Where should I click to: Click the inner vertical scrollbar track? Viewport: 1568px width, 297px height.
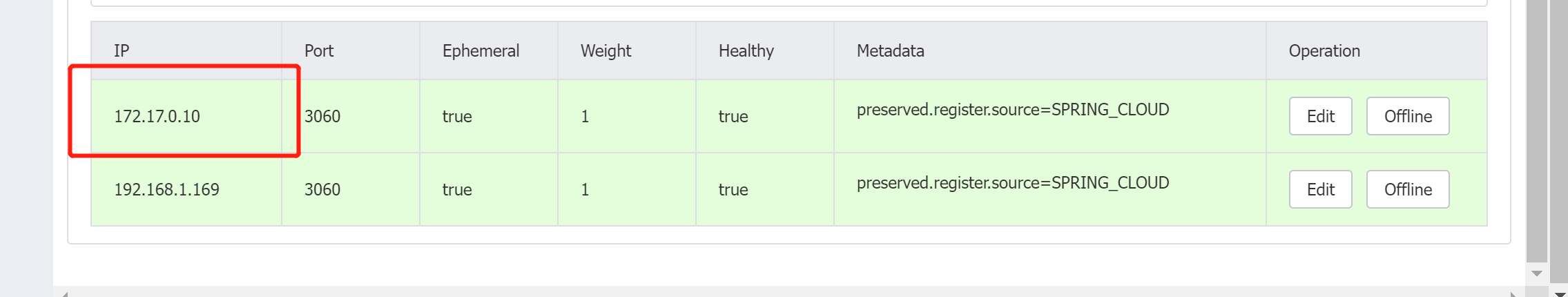[x=1536, y=131]
